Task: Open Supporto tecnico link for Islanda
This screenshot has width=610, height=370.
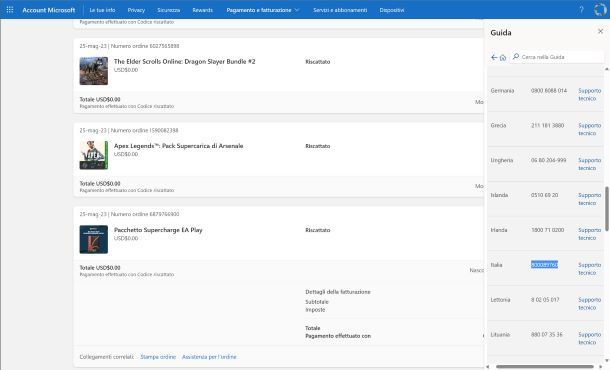Action: pyautogui.click(x=589, y=199)
